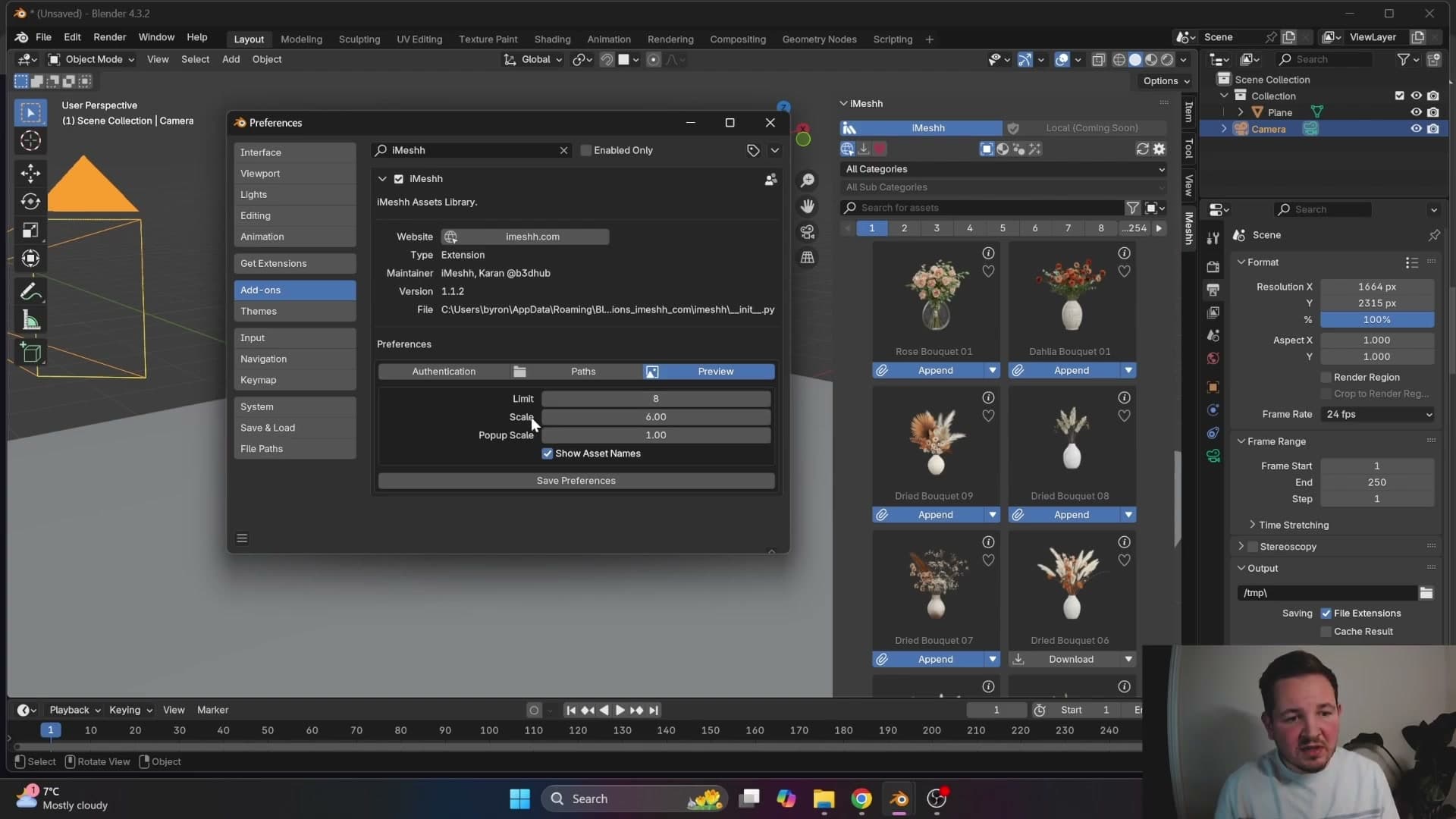Toggle the camera view icon
The image size is (1456, 819).
point(808,232)
